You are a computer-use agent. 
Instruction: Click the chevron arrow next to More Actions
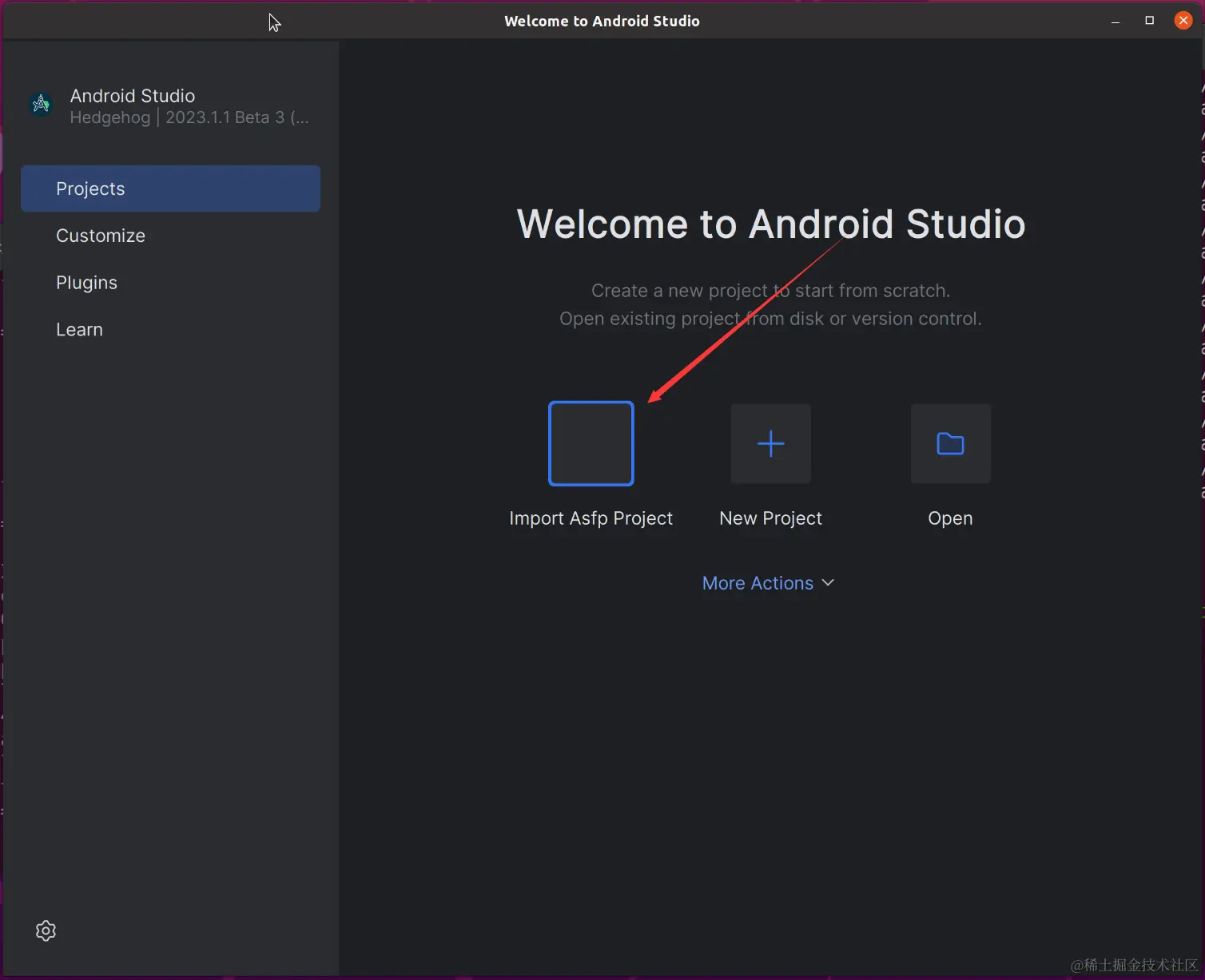click(x=828, y=583)
